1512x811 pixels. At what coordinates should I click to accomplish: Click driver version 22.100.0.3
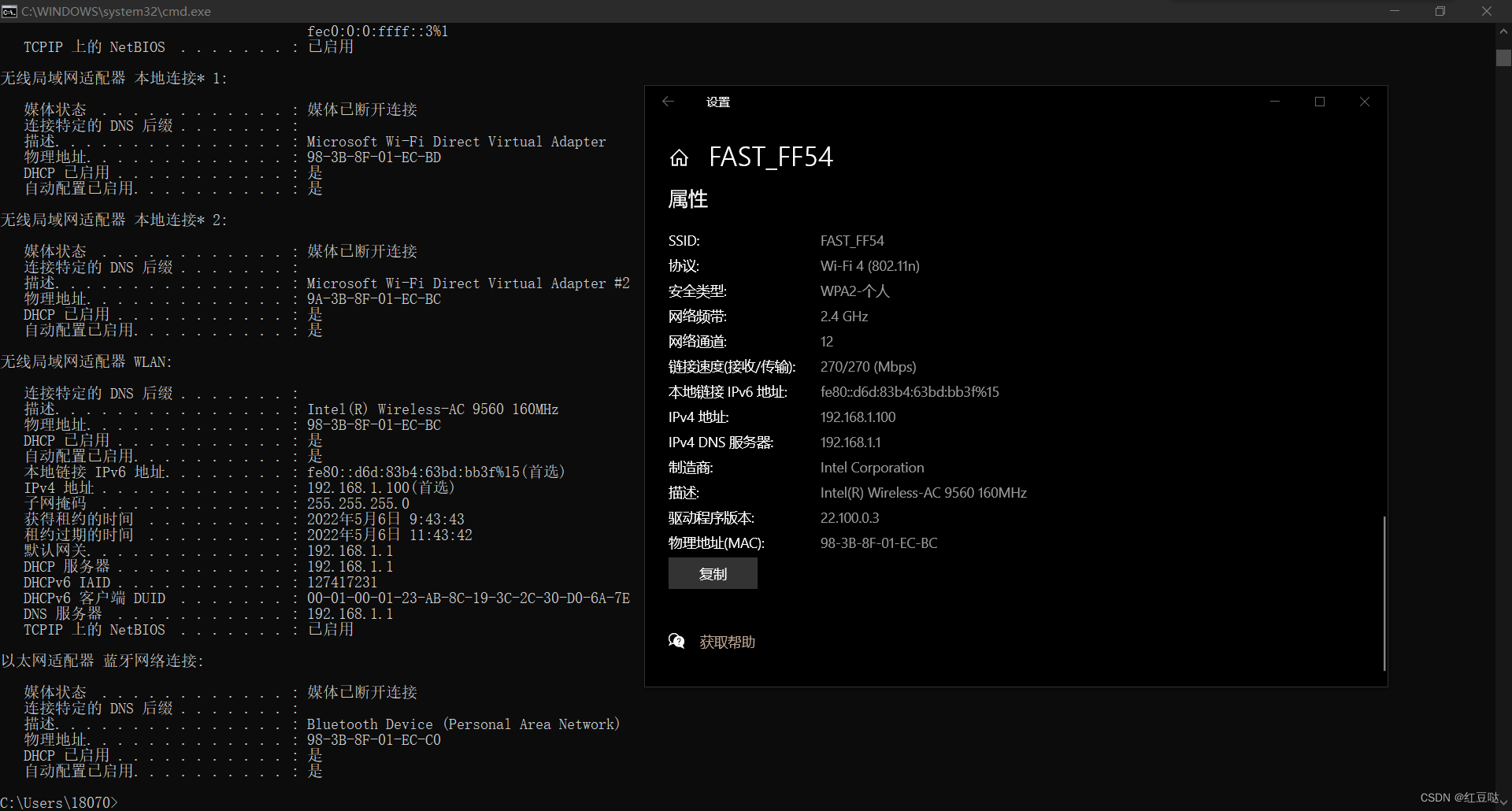[850, 518]
